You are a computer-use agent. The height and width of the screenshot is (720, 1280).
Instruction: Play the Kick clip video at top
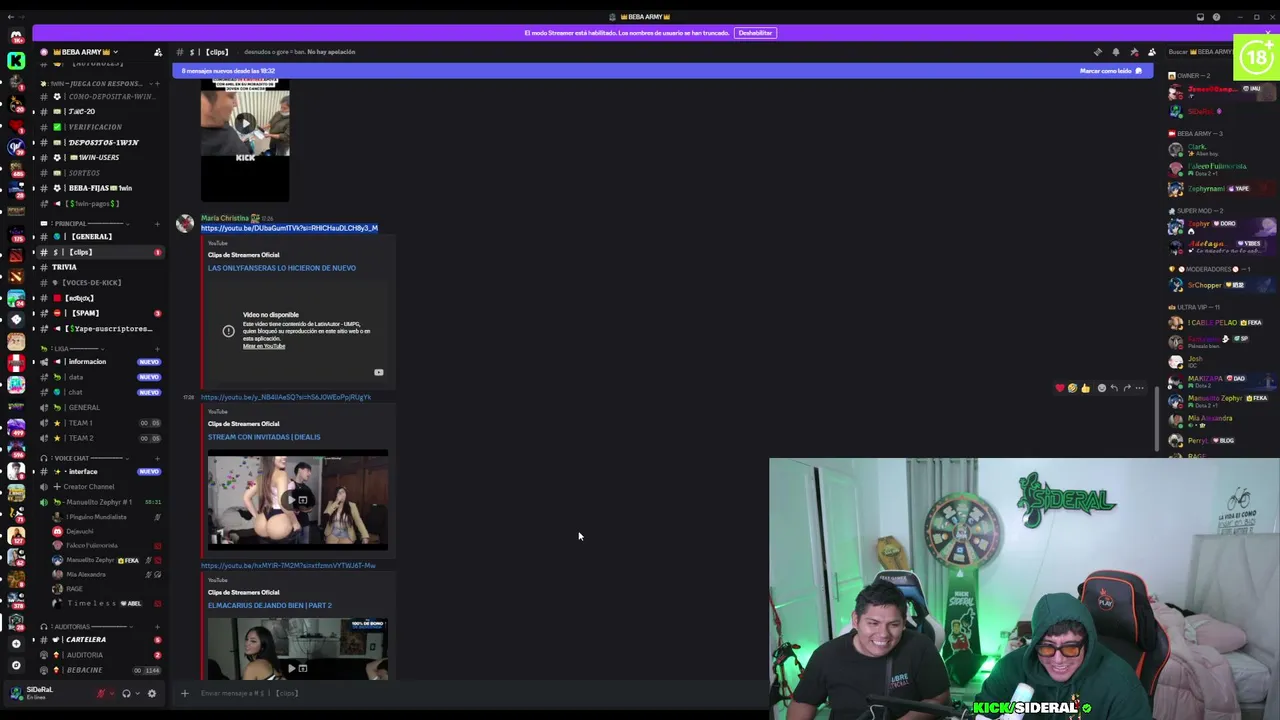point(245,125)
